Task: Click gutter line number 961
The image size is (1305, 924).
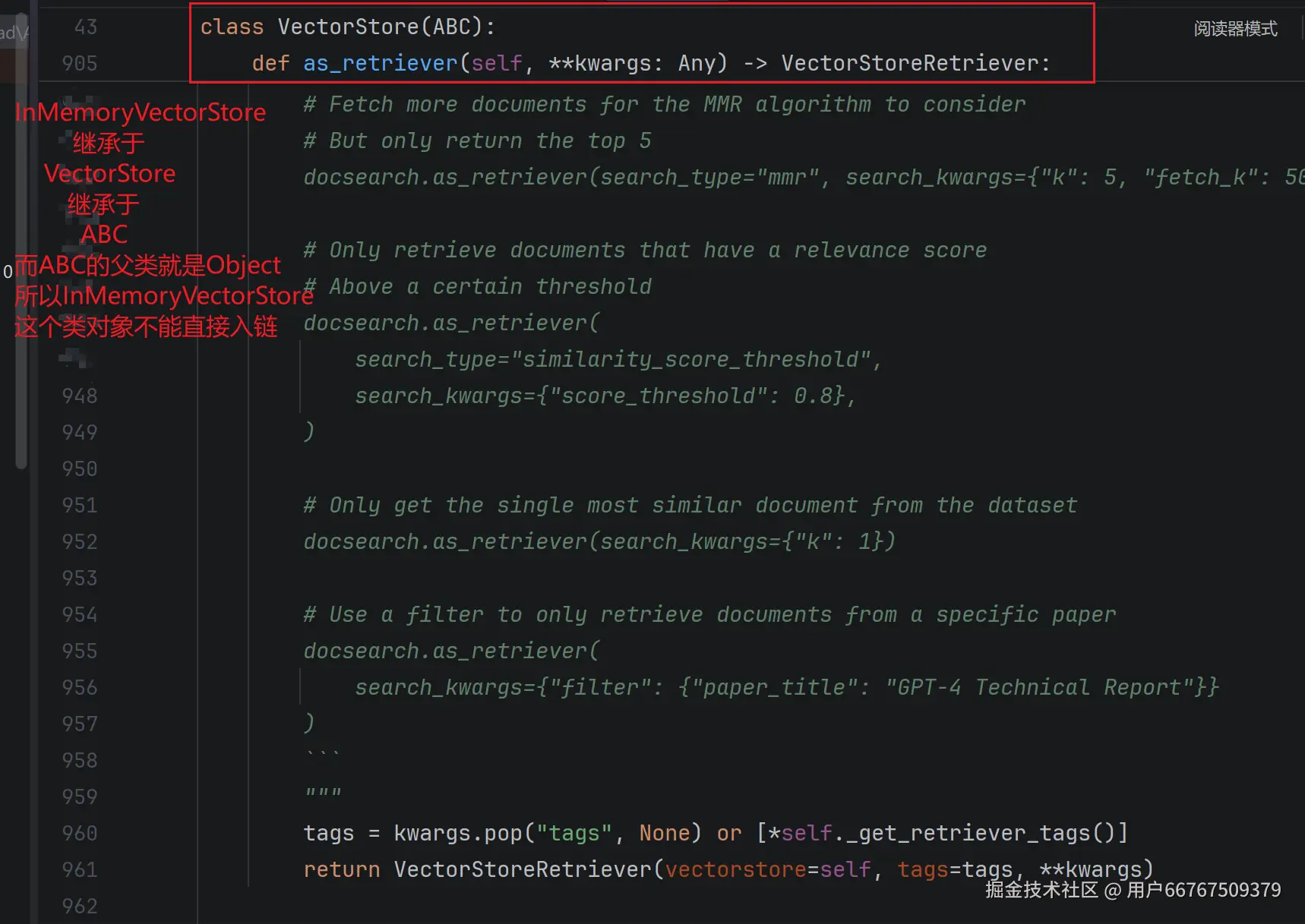Action: 80,869
